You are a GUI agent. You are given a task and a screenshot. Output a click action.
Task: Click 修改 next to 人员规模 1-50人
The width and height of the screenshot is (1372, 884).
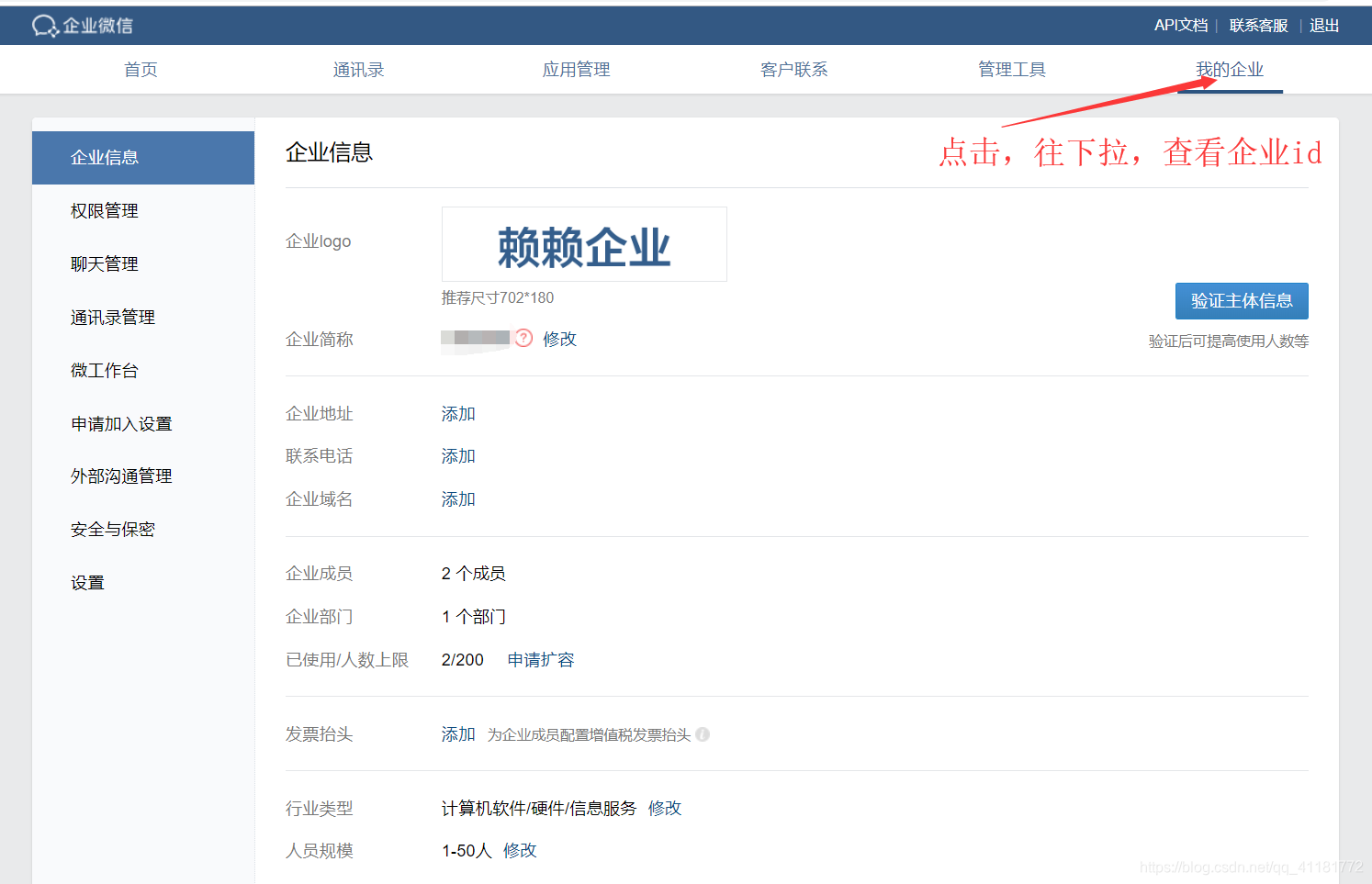click(520, 851)
